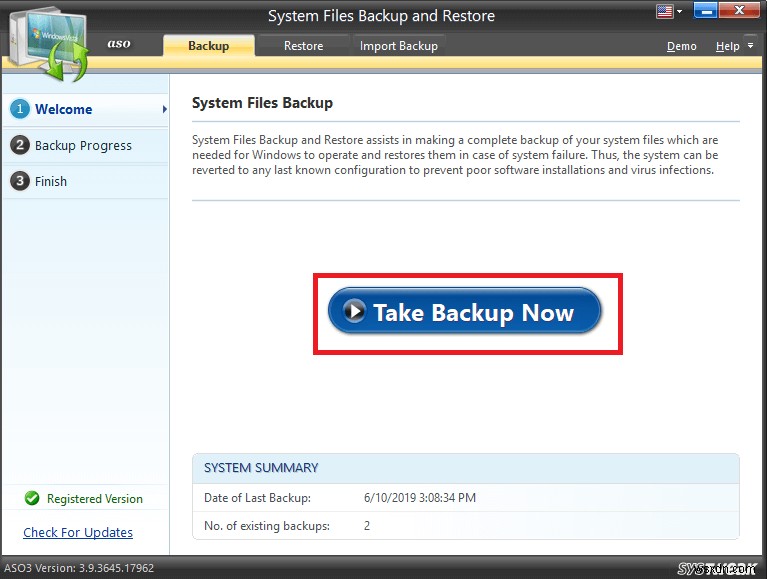The image size is (767, 579).
Task: Click the Registered Version label
Action: coord(95,499)
